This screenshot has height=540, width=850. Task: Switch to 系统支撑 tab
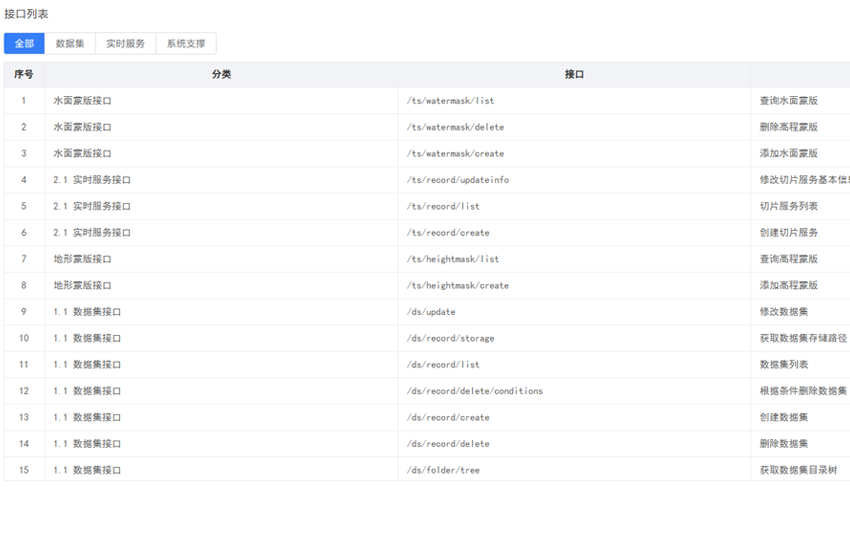[x=186, y=44]
